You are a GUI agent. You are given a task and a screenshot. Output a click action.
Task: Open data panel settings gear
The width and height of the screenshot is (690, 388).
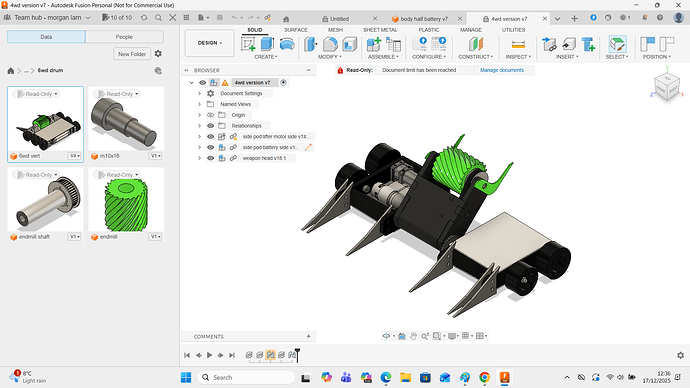[158, 54]
